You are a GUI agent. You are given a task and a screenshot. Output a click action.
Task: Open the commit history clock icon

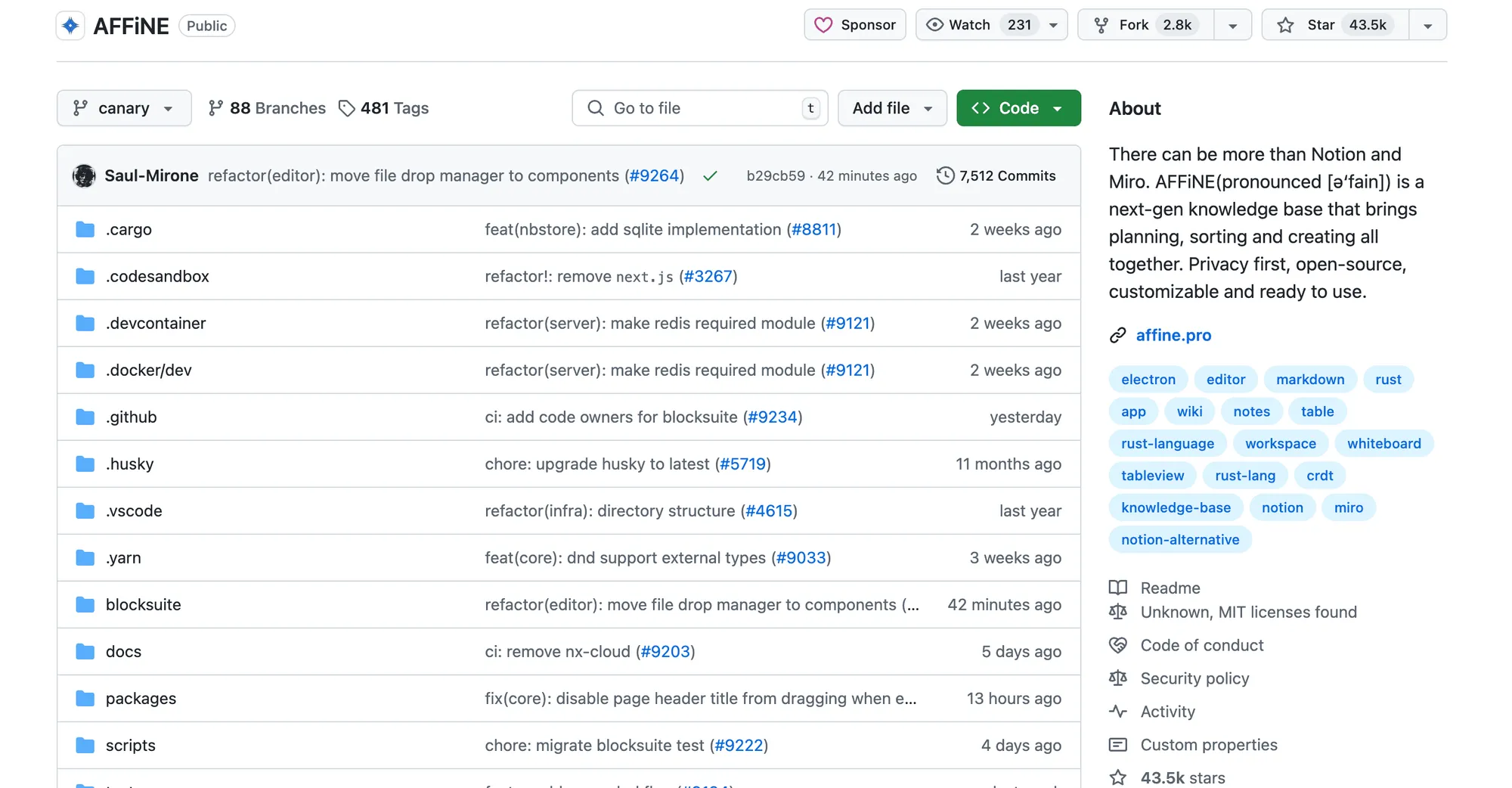click(945, 175)
